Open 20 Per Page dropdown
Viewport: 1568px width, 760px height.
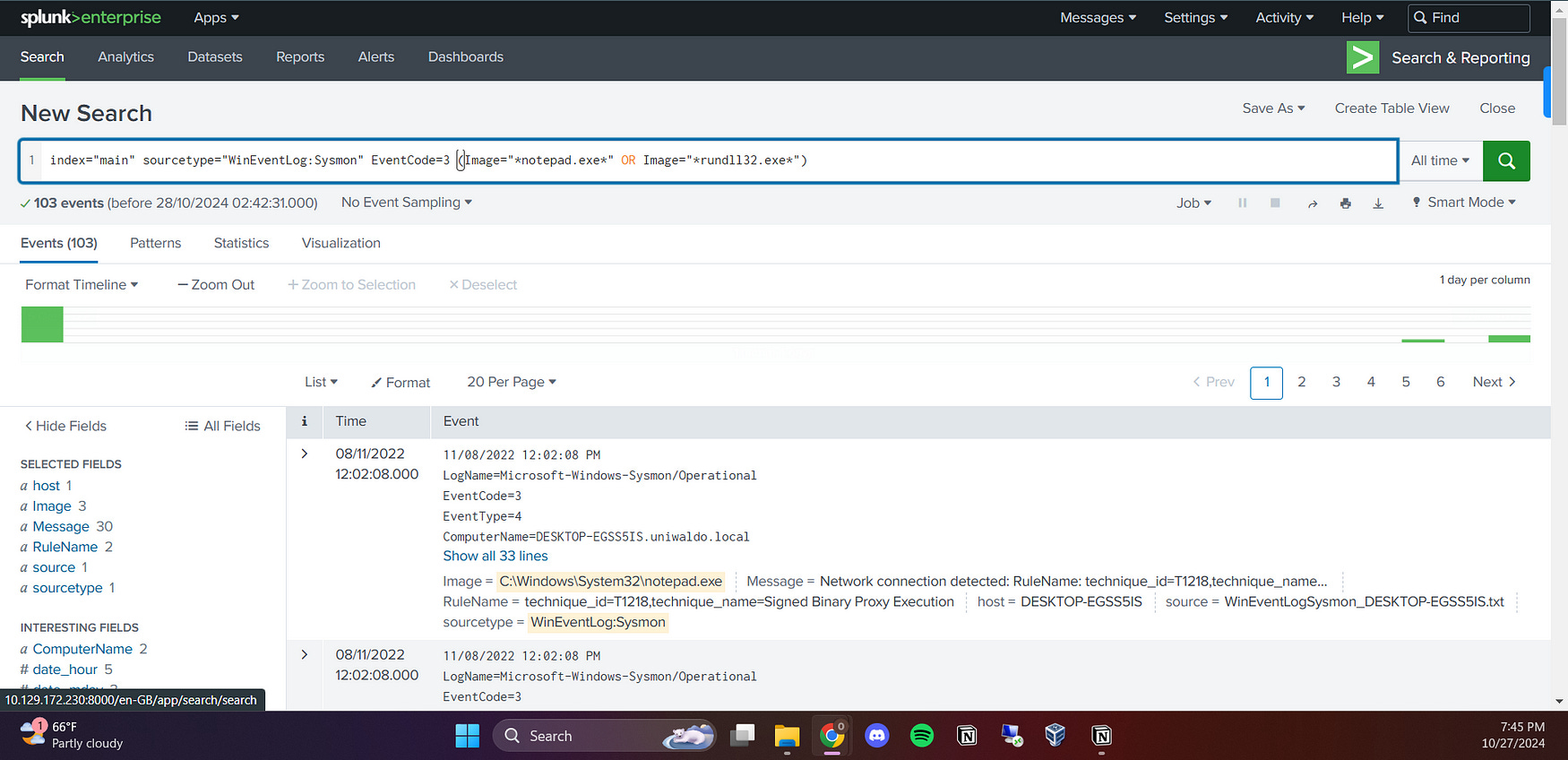click(x=512, y=382)
